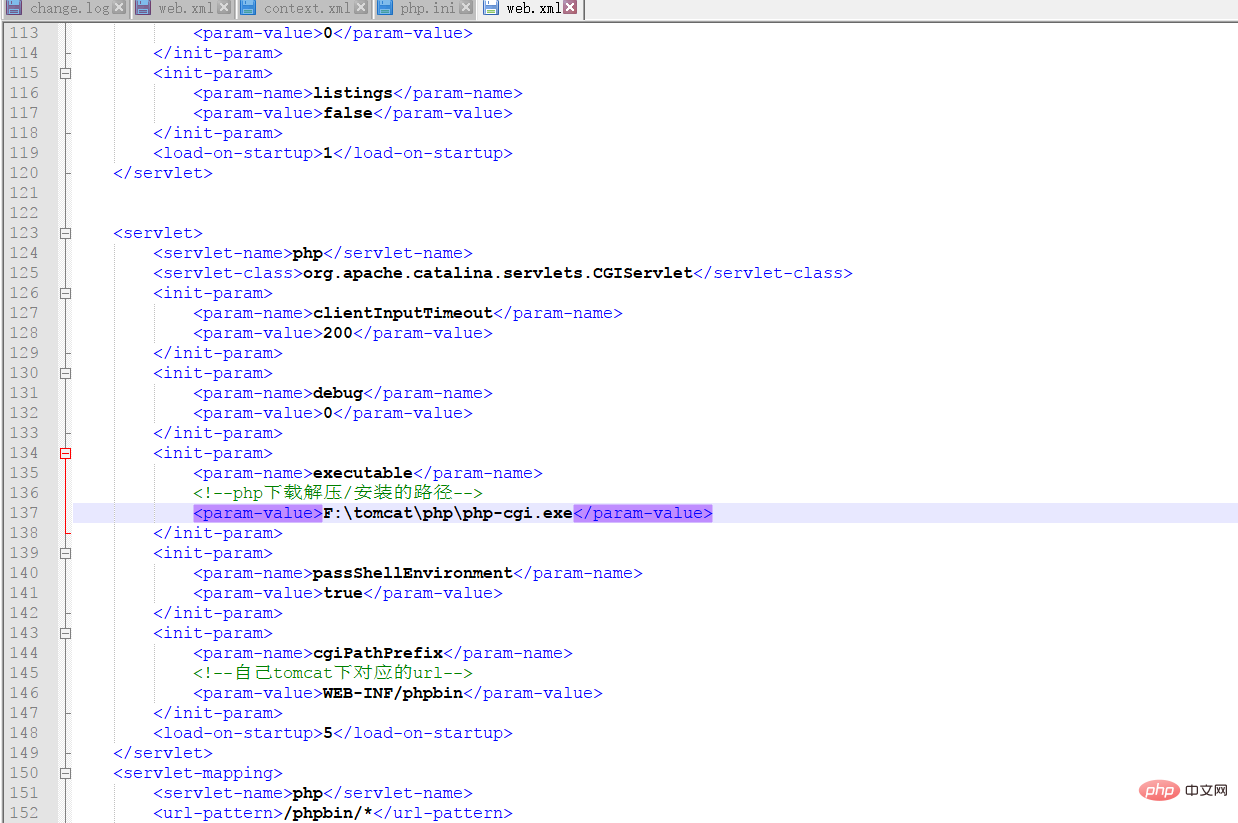
Task: Click the load-on-startup value 1 on line 119
Action: (x=328, y=153)
